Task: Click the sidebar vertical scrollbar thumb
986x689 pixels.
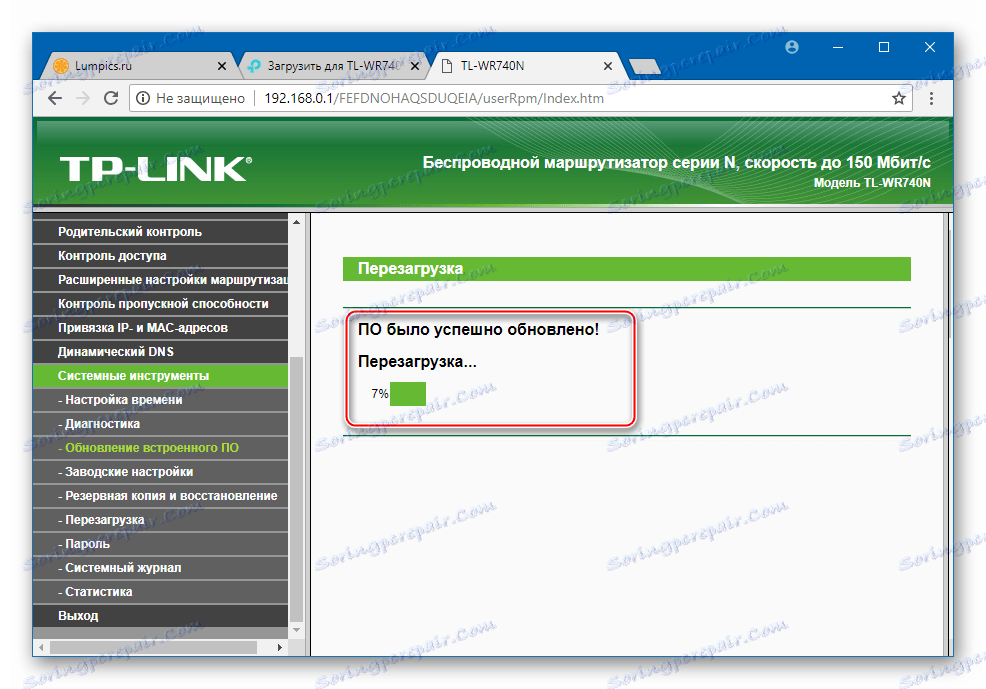Action: [x=296, y=489]
